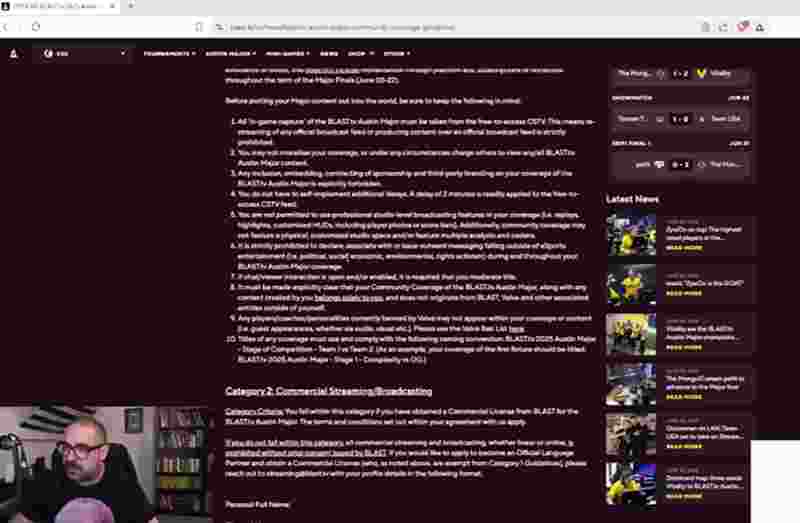Open The MongolZ vs Vitality 1-2 match card
Screen dimensions: 800x523
click(680, 74)
